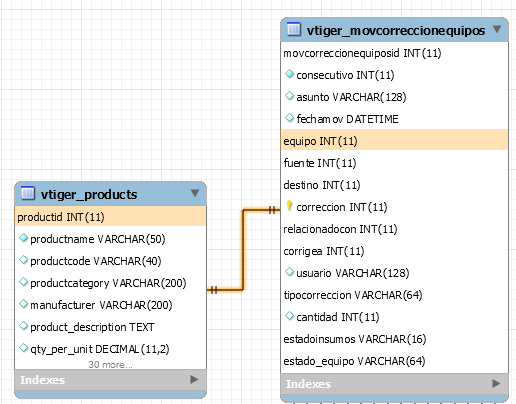Click the diamond icon beside manufacturer
The height and width of the screenshot is (404, 516).
click(23, 304)
